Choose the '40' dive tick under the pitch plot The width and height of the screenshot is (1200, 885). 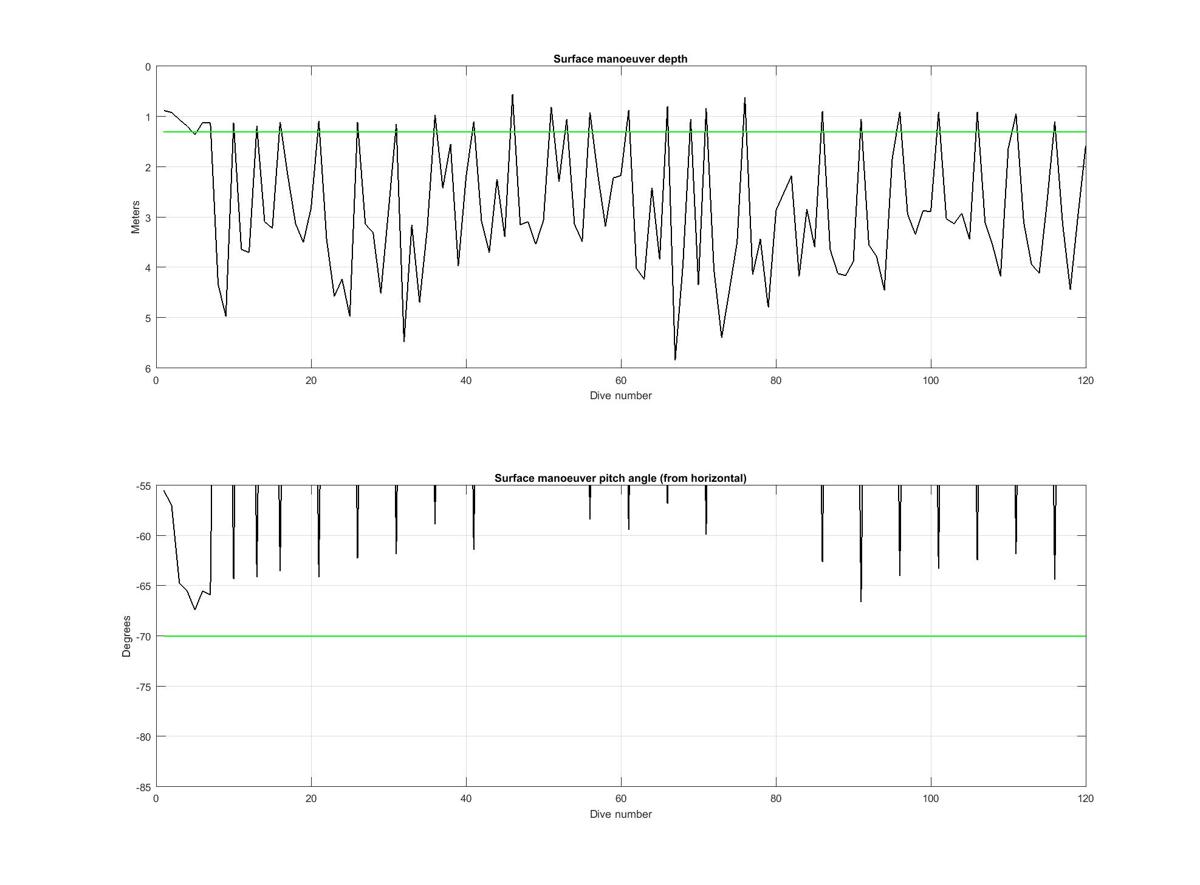pyautogui.click(x=466, y=799)
